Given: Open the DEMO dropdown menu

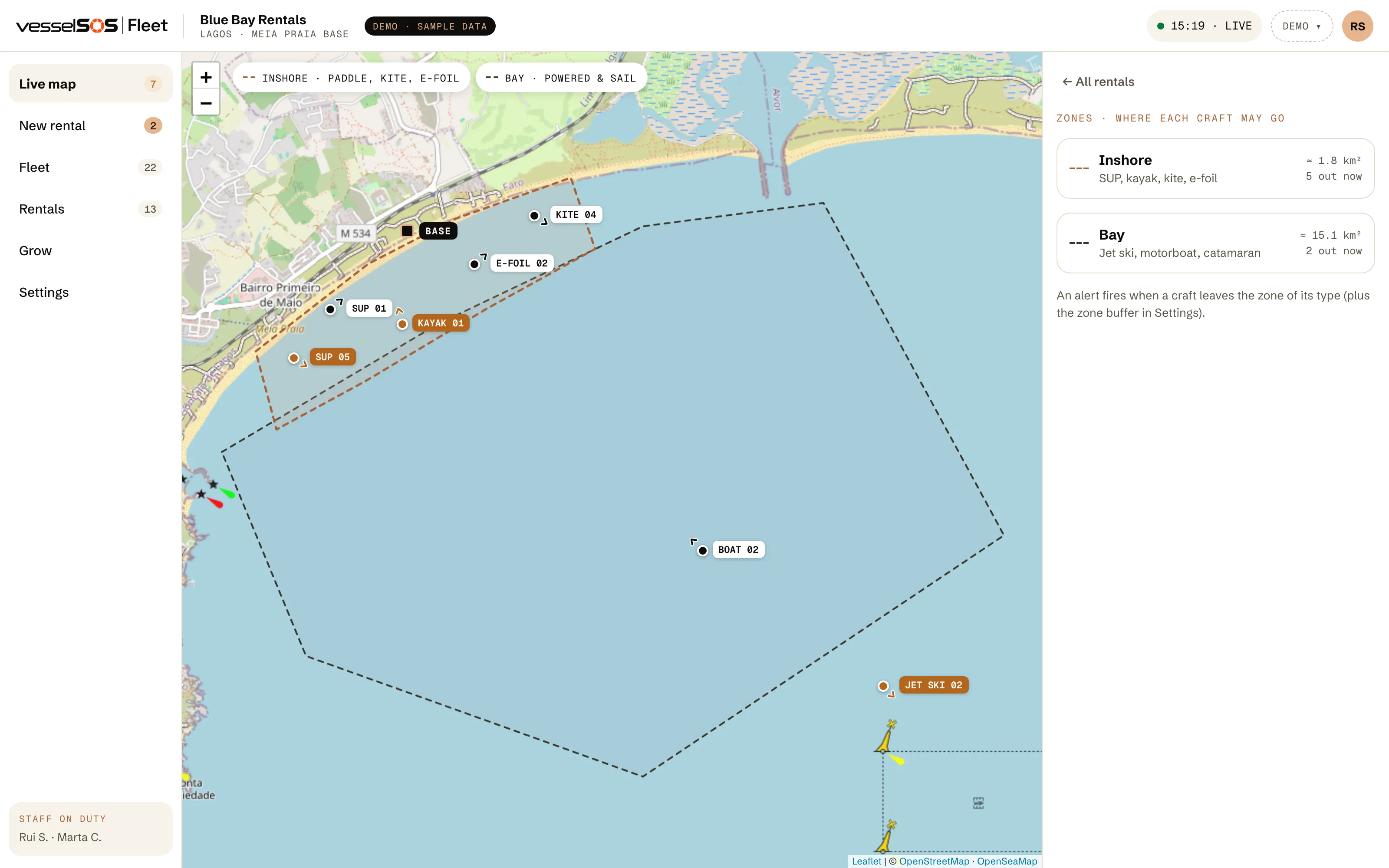Looking at the screenshot, I should click(1301, 26).
